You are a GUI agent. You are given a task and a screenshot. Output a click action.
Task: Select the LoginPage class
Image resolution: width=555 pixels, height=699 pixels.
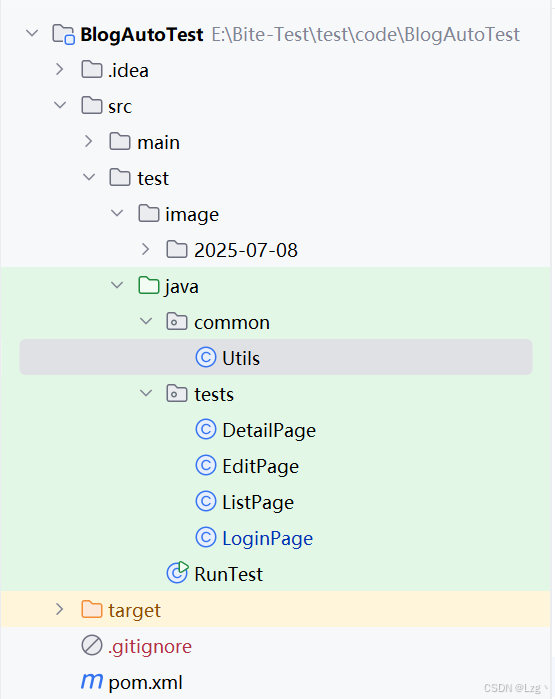267,538
